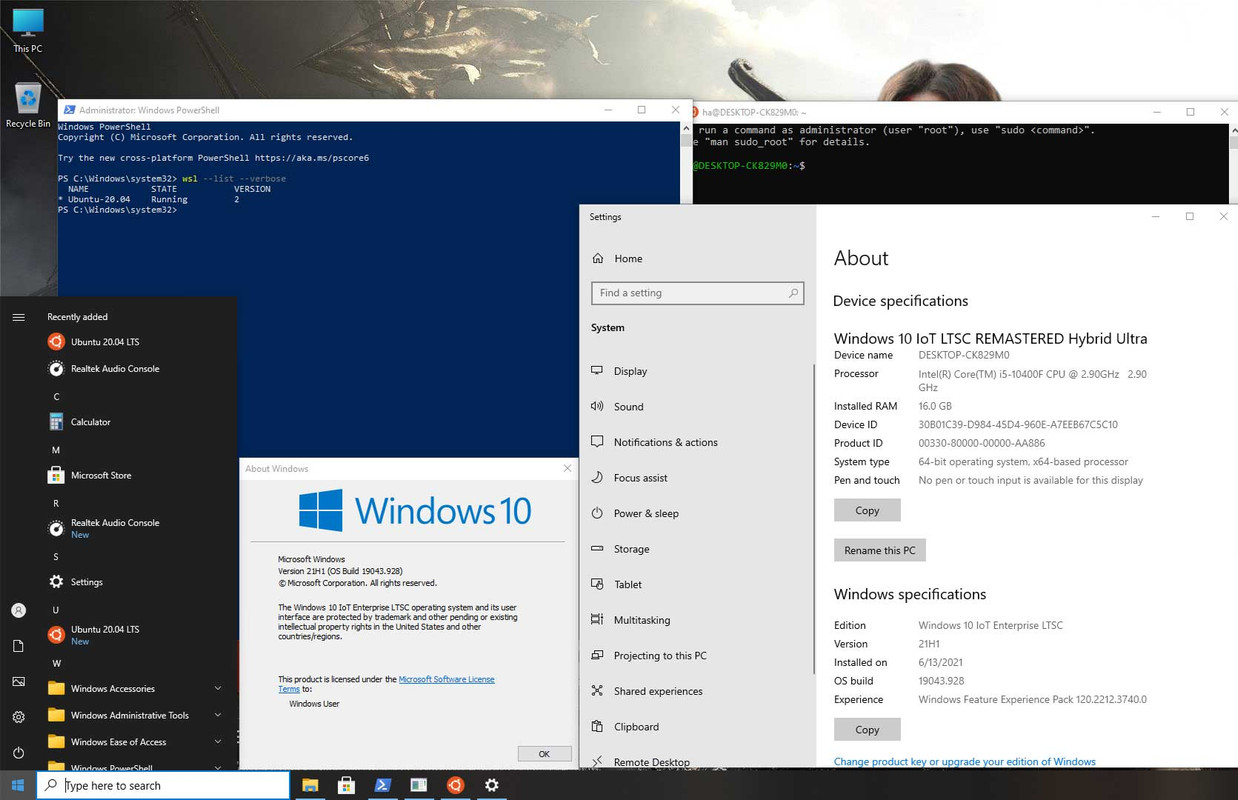Open File Explorer from the taskbar
This screenshot has width=1238, height=800.
pos(310,785)
